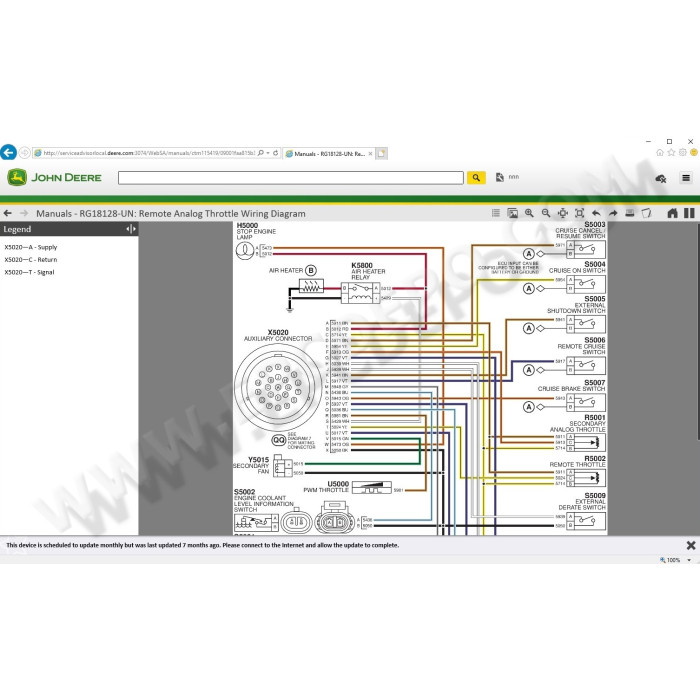Open a new browser tab
Viewport: 700px width, 700px height.
pyautogui.click(x=381, y=154)
